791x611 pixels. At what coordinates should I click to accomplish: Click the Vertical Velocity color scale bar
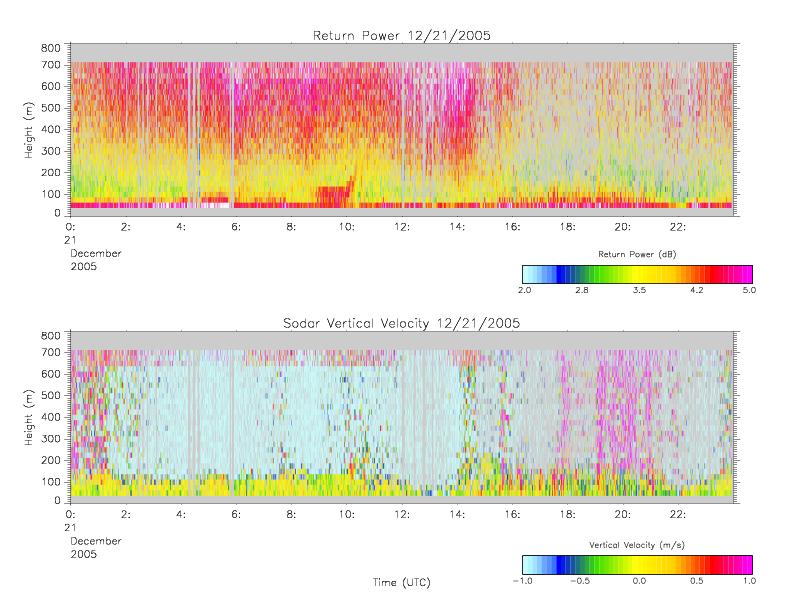(x=637, y=565)
